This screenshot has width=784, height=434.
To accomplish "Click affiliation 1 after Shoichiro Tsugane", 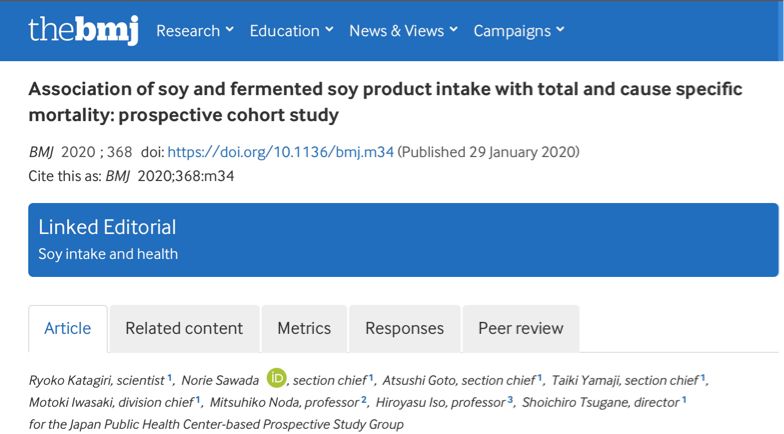I will click(x=684, y=399).
